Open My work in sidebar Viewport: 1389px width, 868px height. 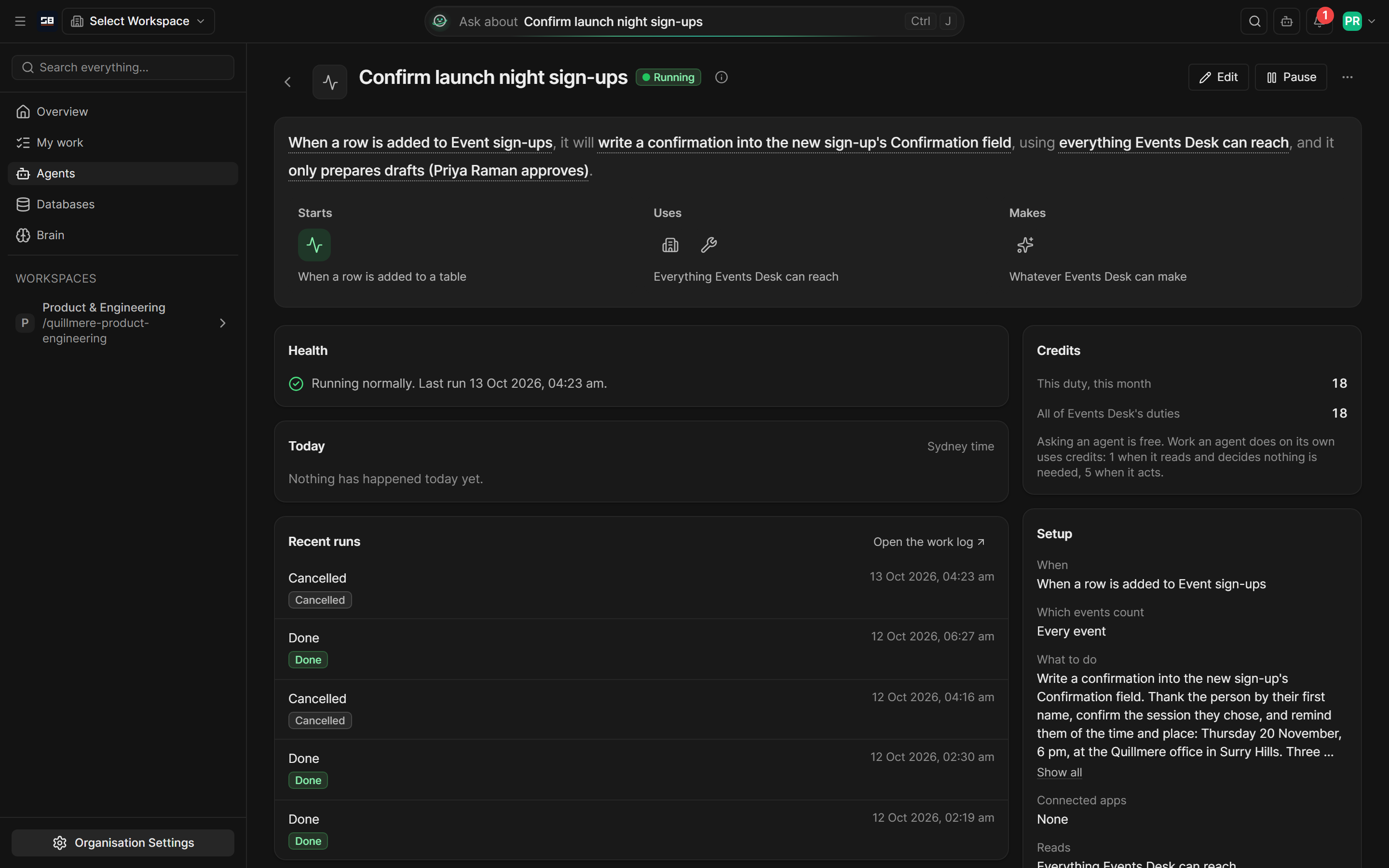(x=123, y=142)
